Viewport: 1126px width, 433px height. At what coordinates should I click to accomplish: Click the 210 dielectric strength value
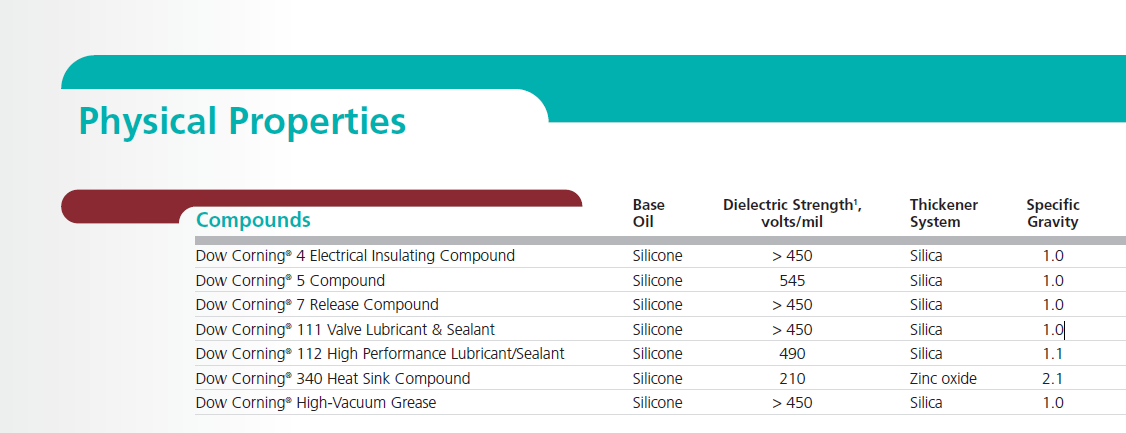tap(792, 378)
